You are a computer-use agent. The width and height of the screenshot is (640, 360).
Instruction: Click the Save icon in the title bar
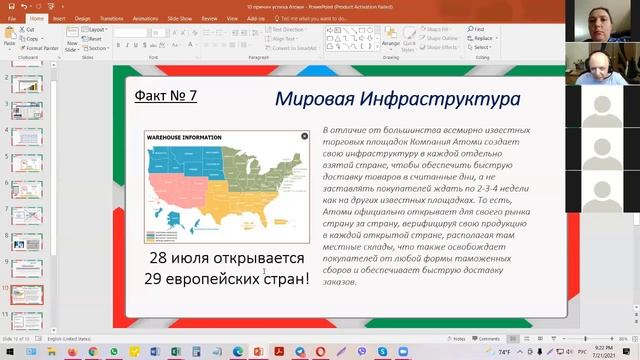11,6
